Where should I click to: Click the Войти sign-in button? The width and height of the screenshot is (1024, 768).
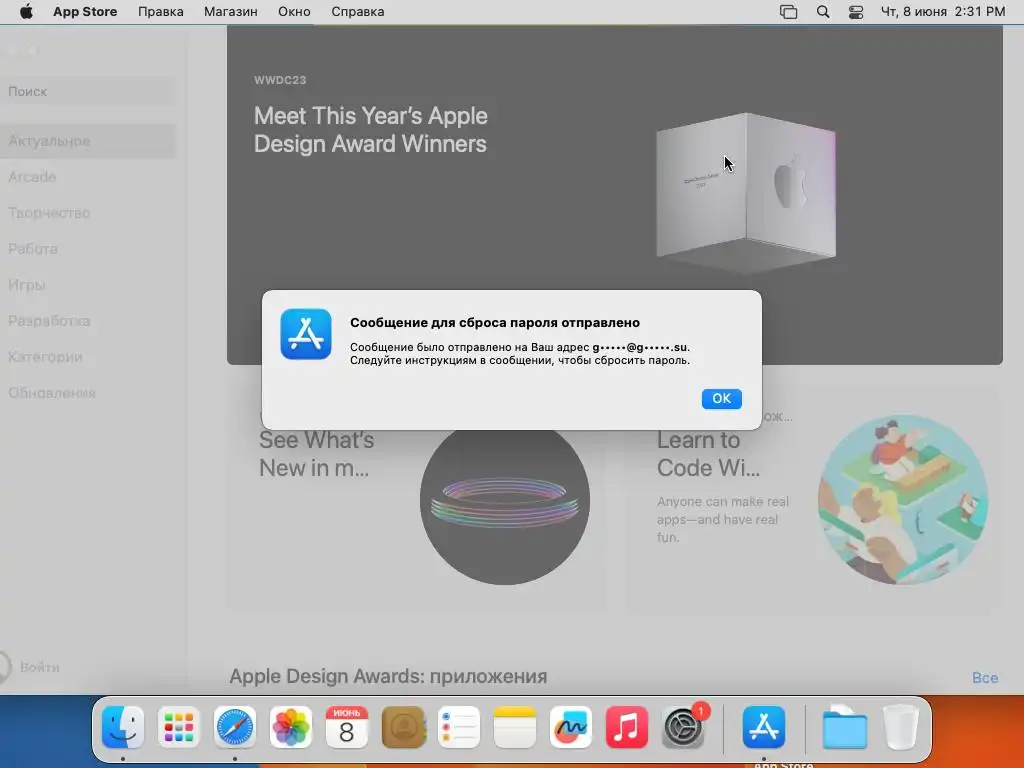pos(30,667)
